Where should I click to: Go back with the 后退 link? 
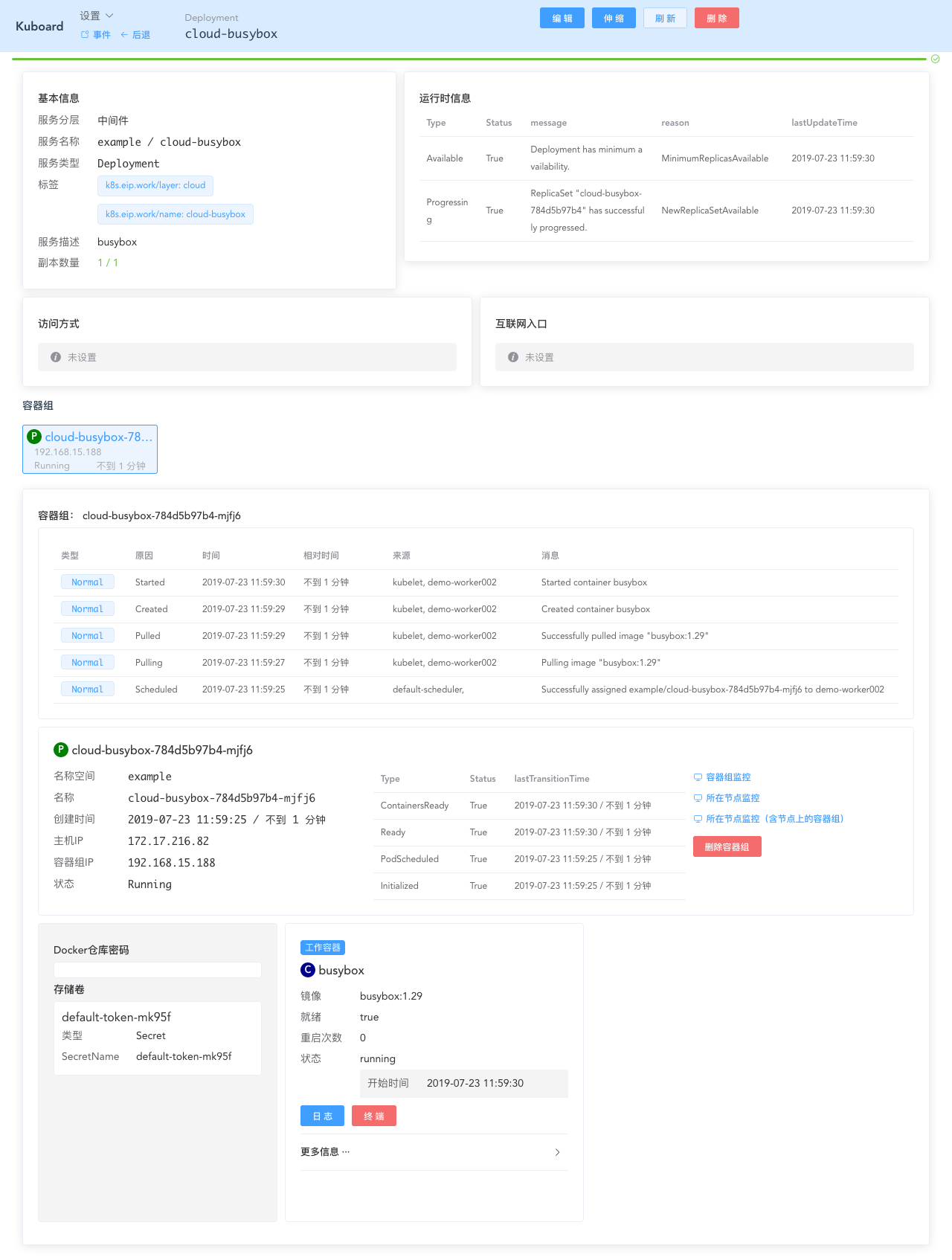(135, 35)
